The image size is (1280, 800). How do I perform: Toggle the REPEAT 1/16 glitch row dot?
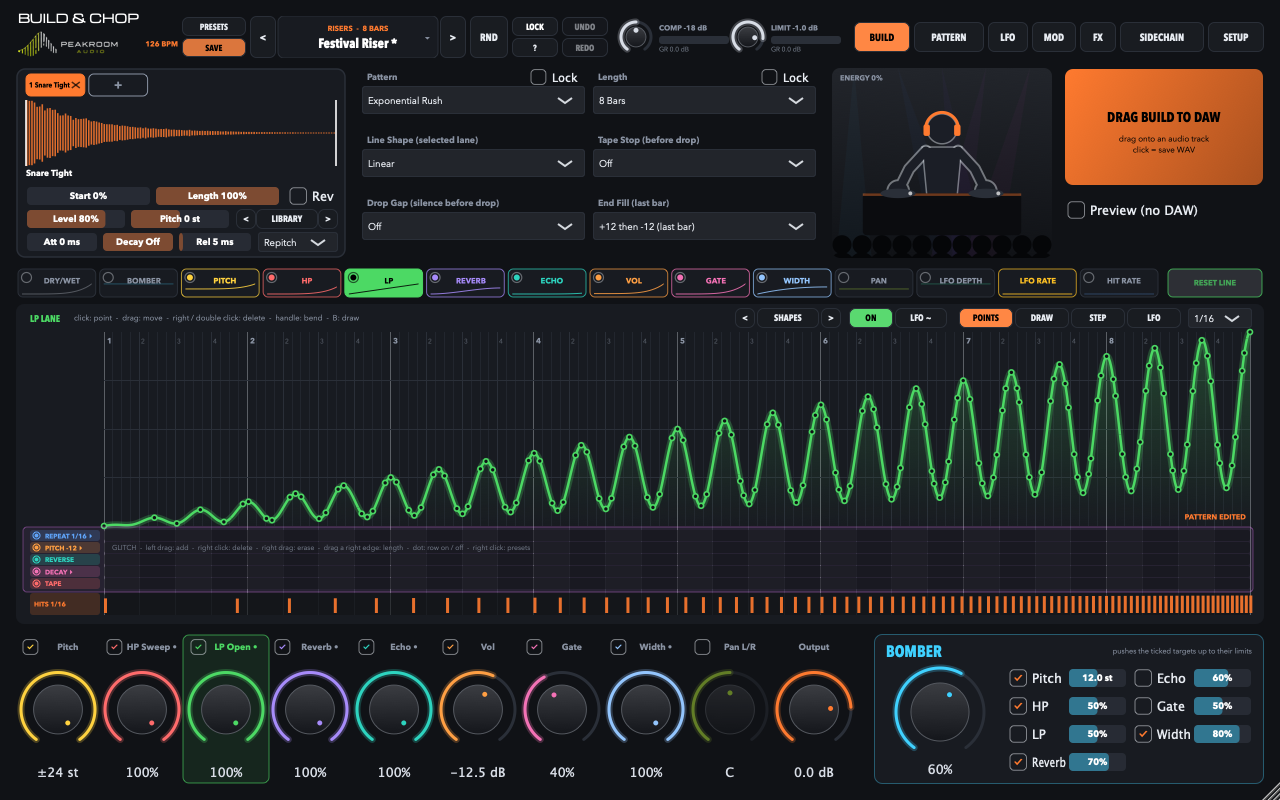tap(37, 536)
